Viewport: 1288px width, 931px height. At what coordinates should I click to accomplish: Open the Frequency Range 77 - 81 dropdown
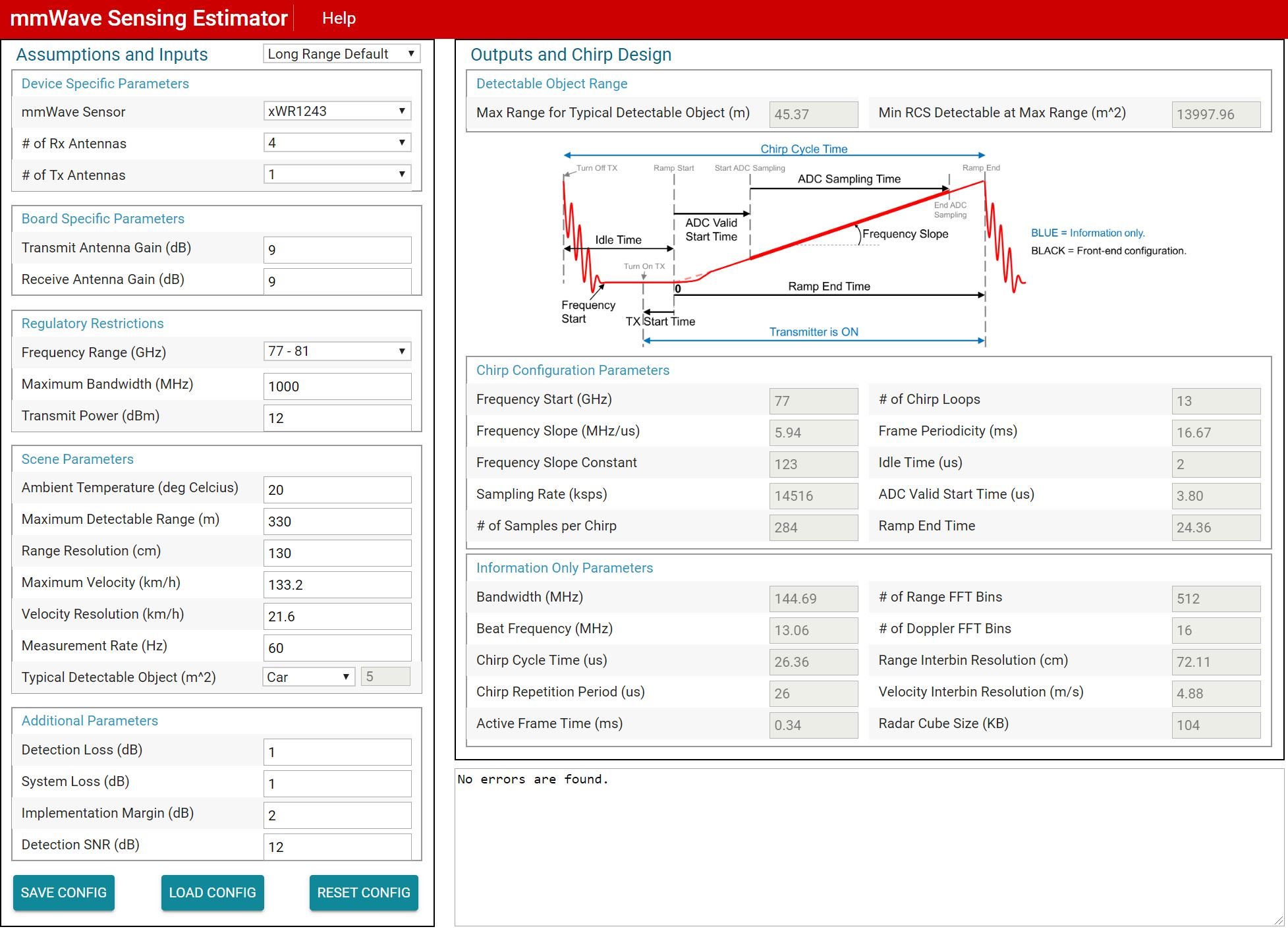(337, 351)
